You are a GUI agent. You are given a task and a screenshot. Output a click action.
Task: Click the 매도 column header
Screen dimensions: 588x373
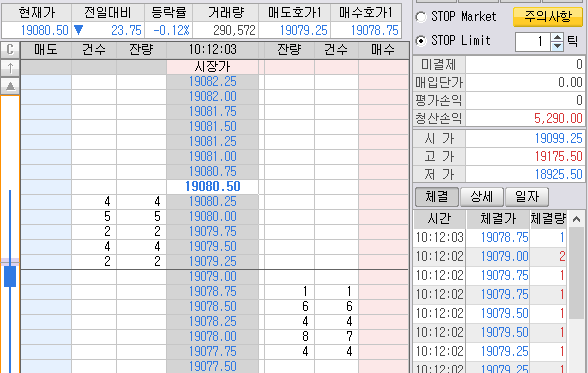pyautogui.click(x=46, y=50)
